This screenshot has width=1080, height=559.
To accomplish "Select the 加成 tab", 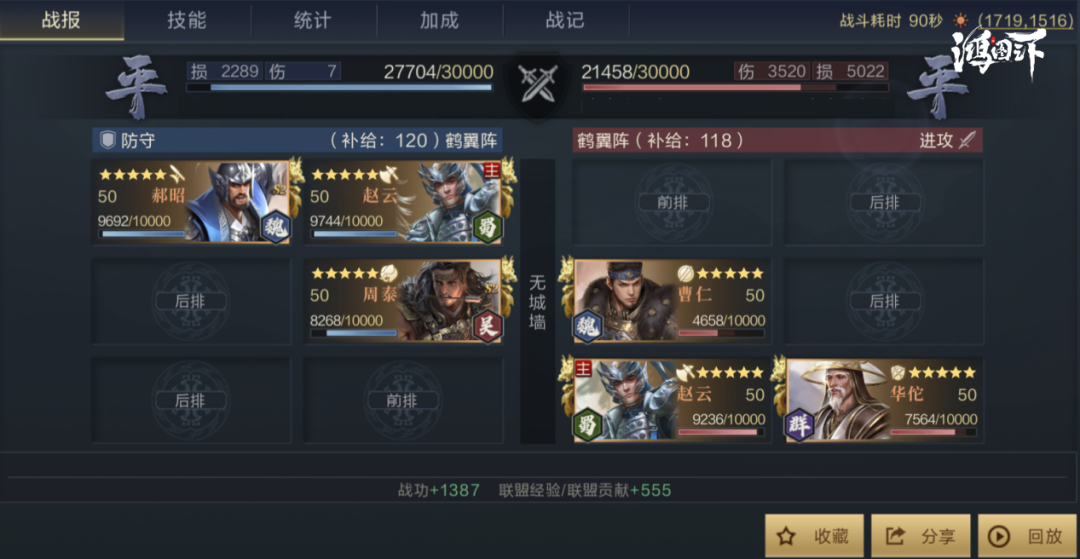I will click(439, 20).
